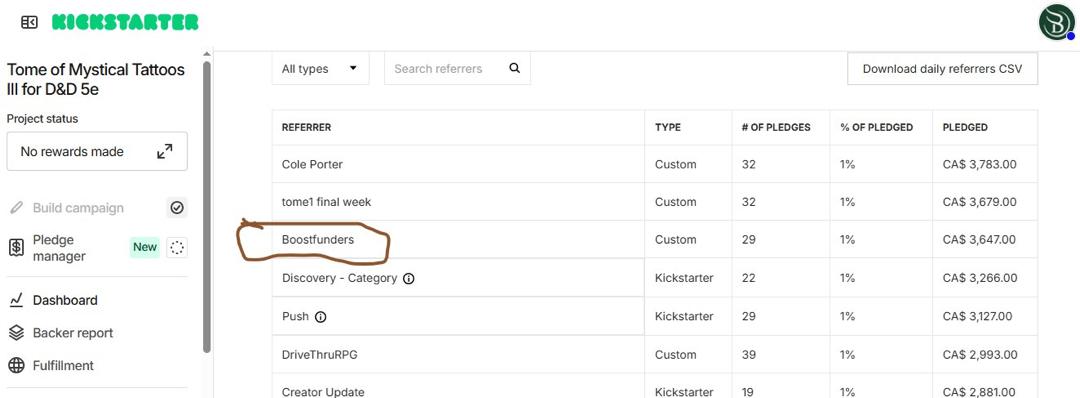Screen dimensions: 1080x398
Task: Show info for Discovery - Category
Action: click(x=408, y=279)
